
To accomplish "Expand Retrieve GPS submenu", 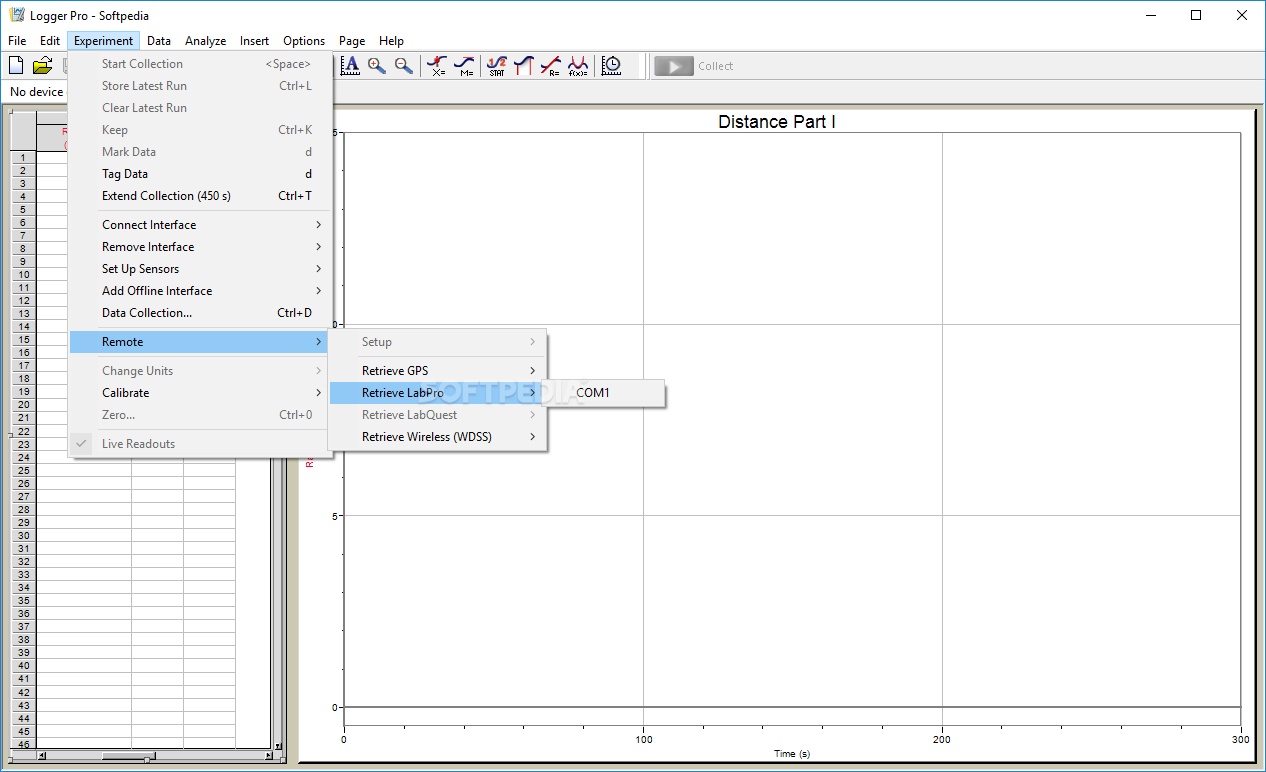I will pyautogui.click(x=438, y=371).
